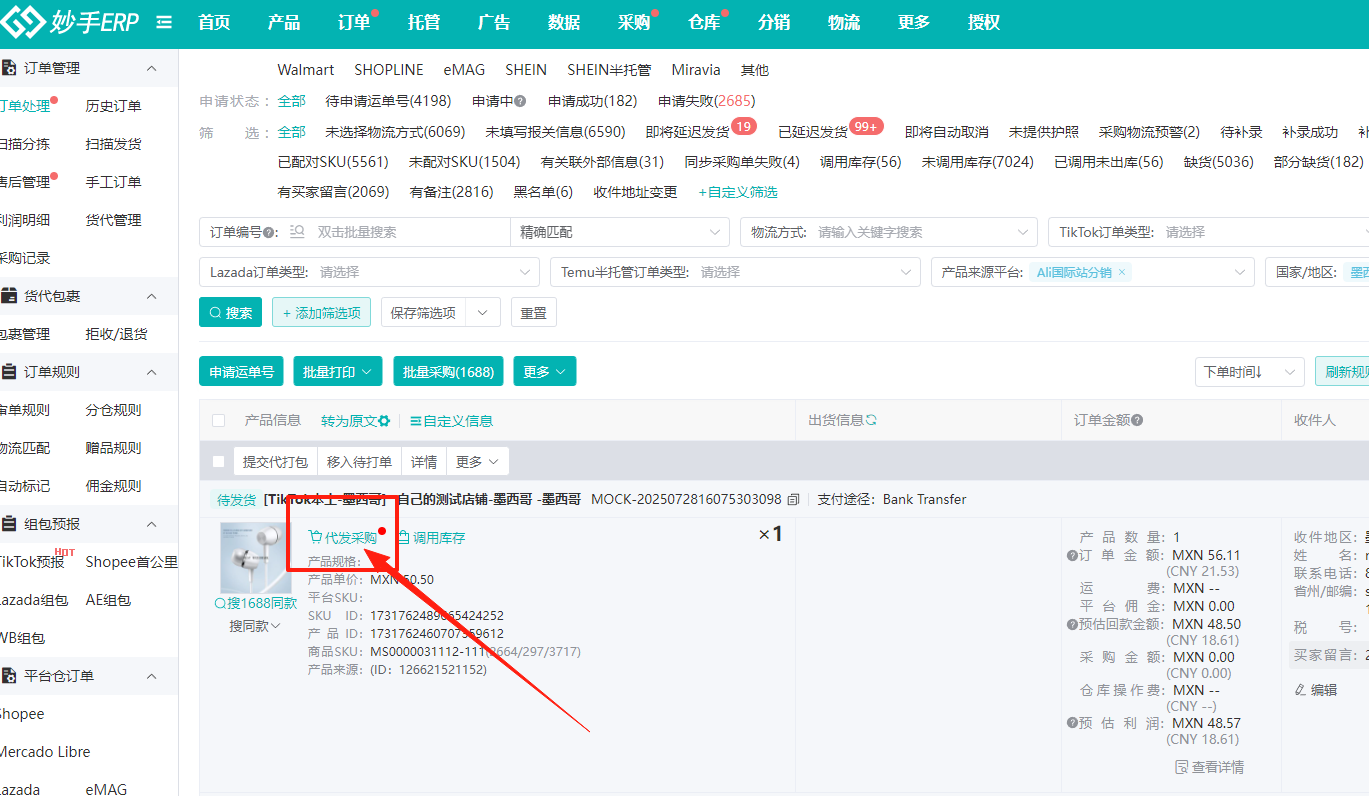Image resolution: width=1369 pixels, height=796 pixels.
Task: Collapse the 货代包裹 sidebar section
Action: (x=152, y=296)
